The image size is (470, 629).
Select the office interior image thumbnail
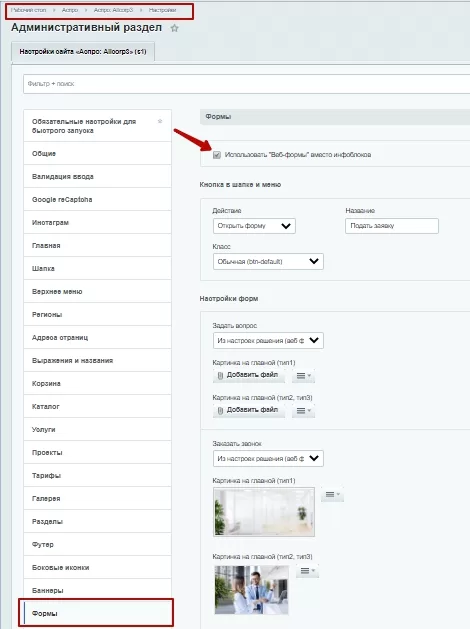tap(264, 512)
